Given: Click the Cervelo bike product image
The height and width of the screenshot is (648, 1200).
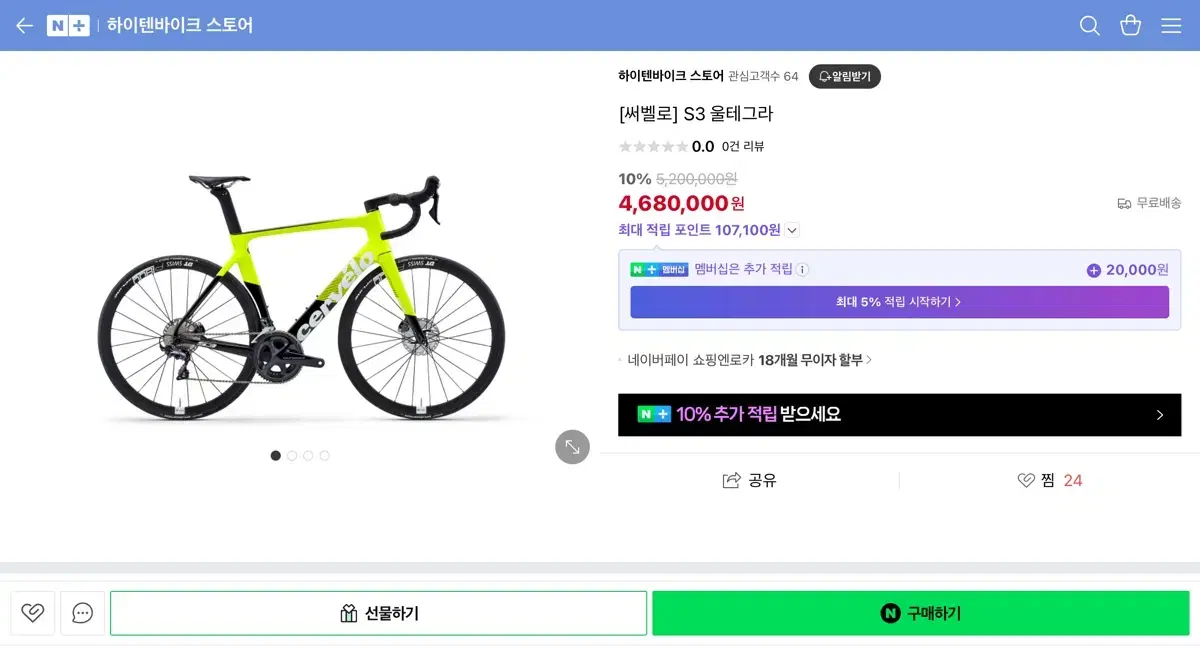Looking at the screenshot, I should pos(300,300).
